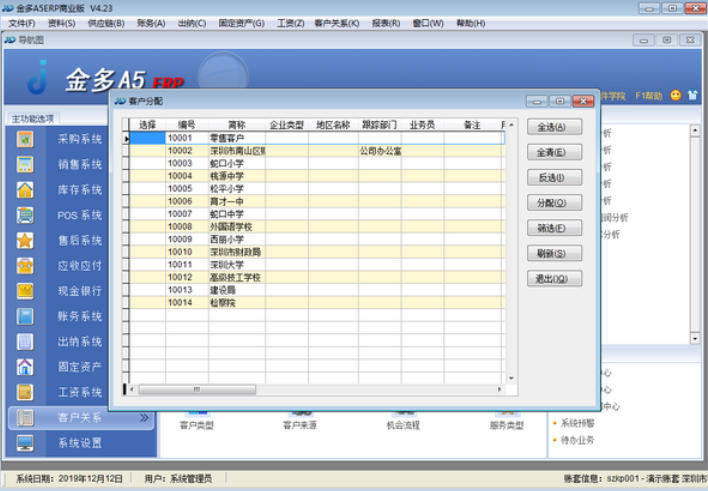Click the 企业类型 column header
Image resolution: width=708 pixels, height=491 pixels.
pos(287,125)
